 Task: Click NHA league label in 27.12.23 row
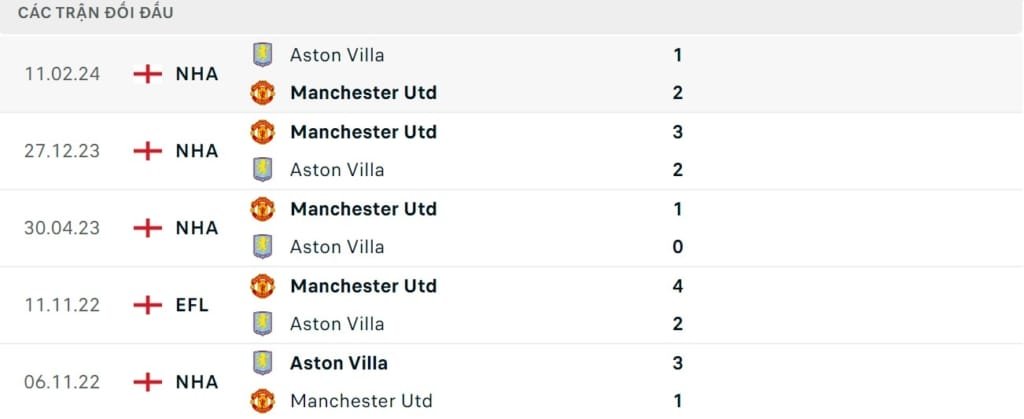tap(196, 151)
